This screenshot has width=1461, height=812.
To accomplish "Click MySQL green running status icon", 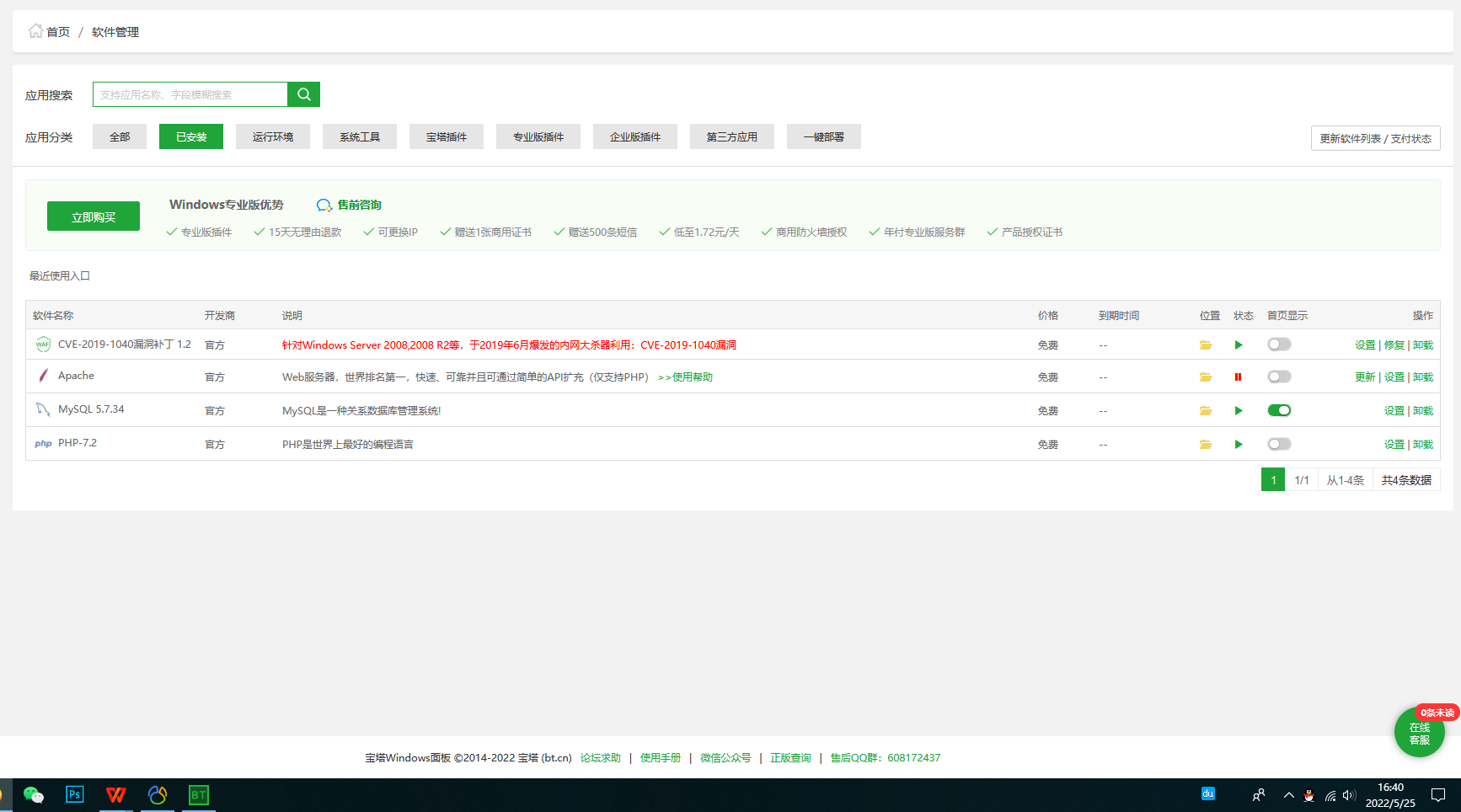I will click(1239, 410).
